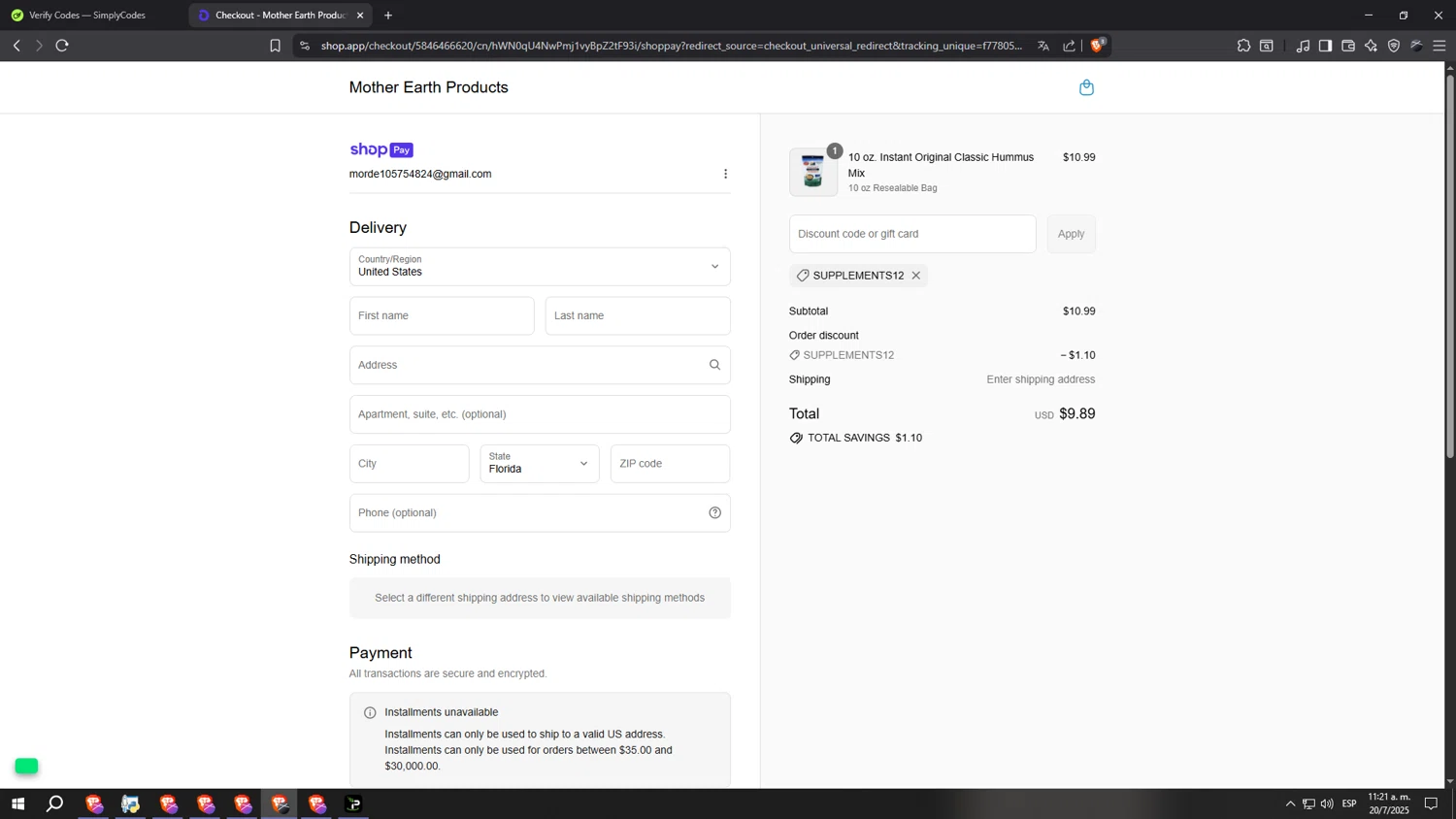
Task: Click the Apply discount button
Action: click(1071, 234)
